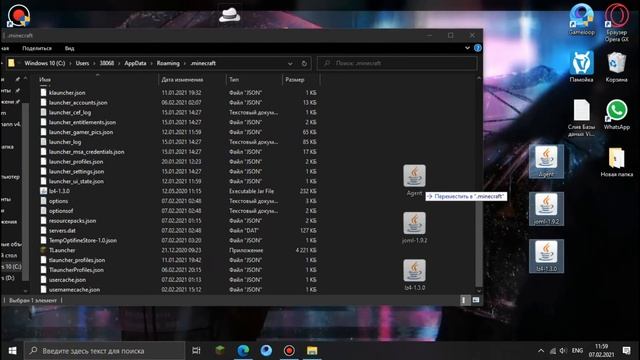Open the red recorder app in the taskbar
This screenshot has width=640, height=360.
pyautogui.click(x=289, y=350)
